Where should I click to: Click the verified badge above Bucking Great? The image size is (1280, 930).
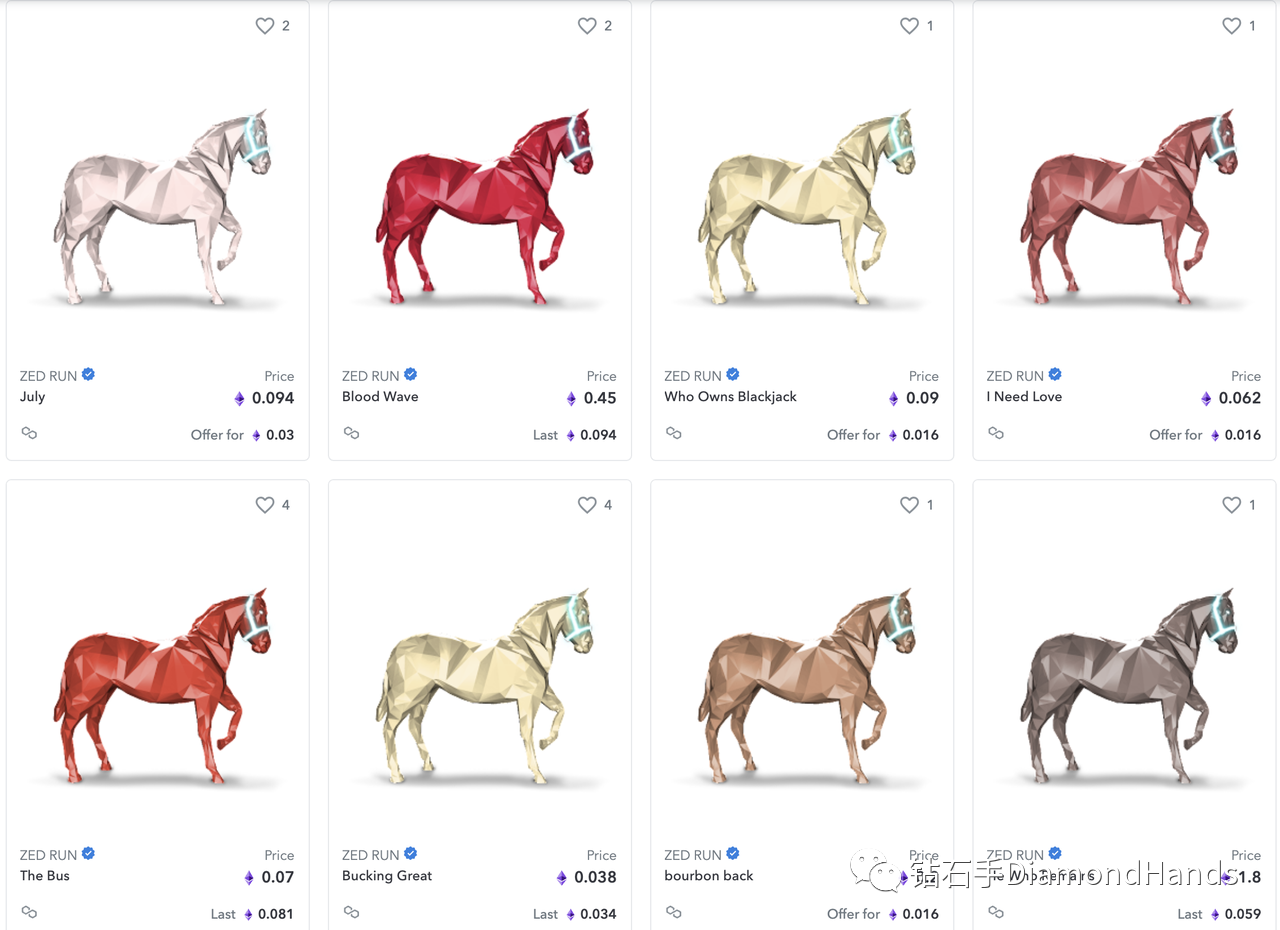click(x=410, y=854)
